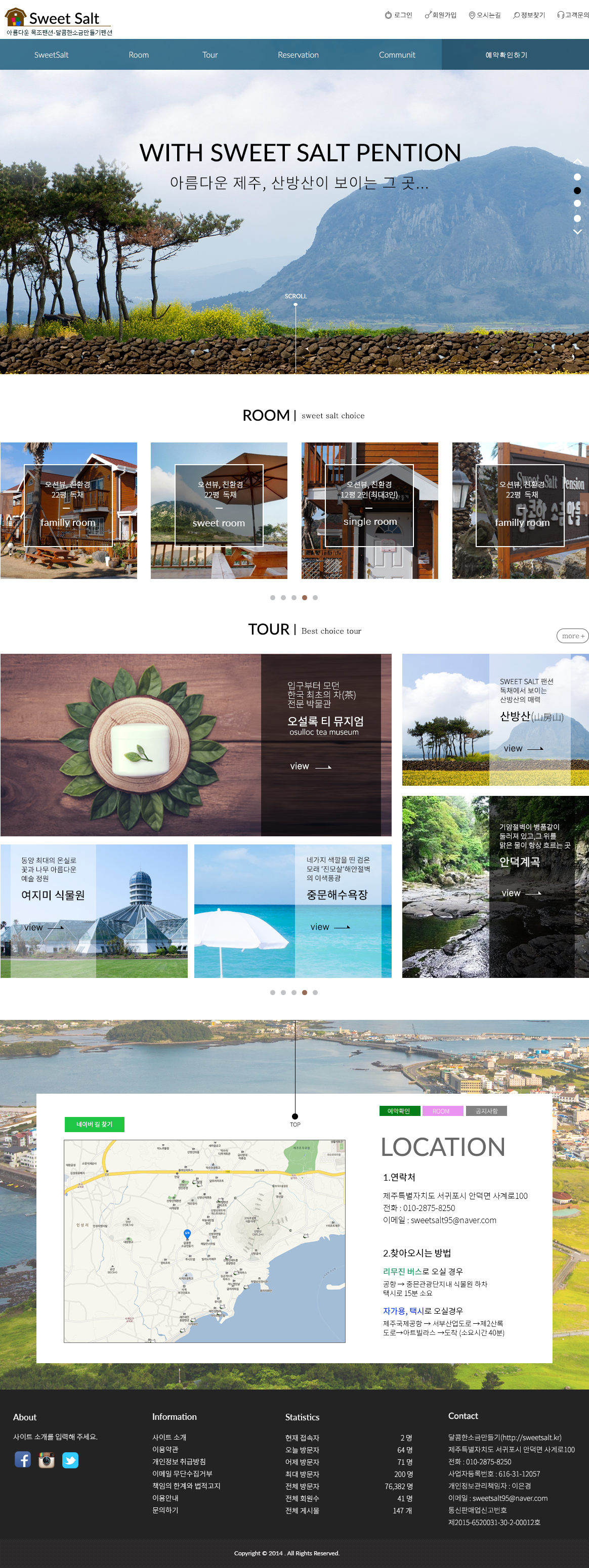Select the active black hero slide dot
Viewport: 589px width, 1568px height.
[577, 191]
